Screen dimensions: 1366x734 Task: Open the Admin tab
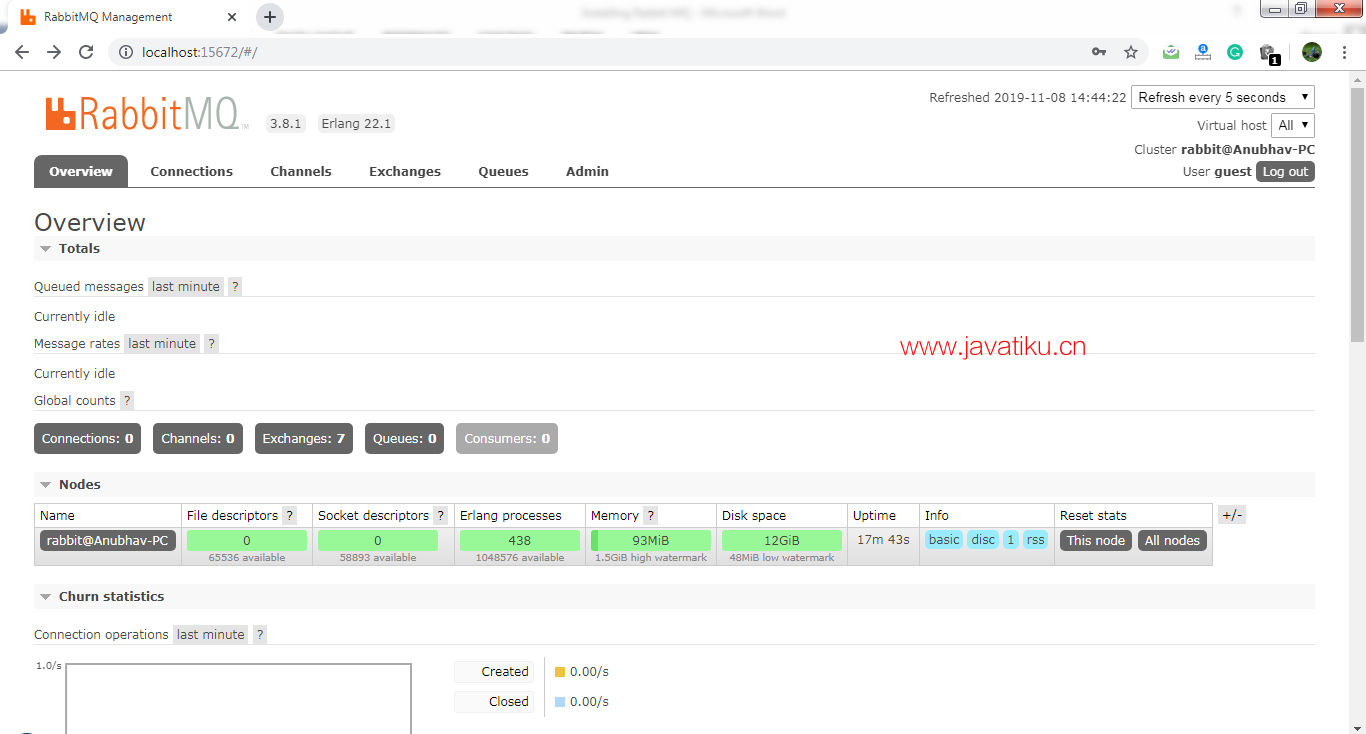[587, 171]
